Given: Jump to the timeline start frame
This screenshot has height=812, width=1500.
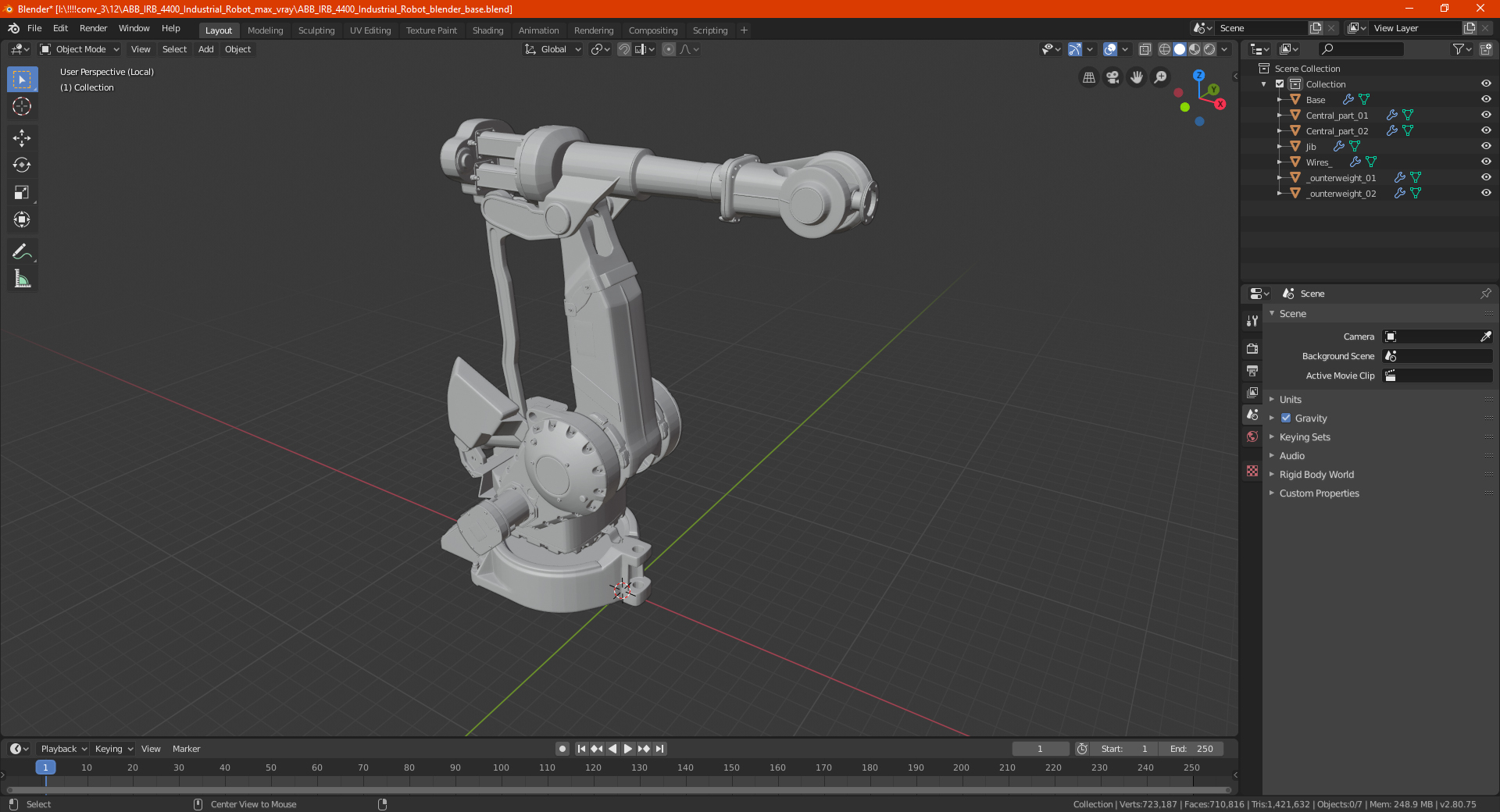Looking at the screenshot, I should 581,749.
